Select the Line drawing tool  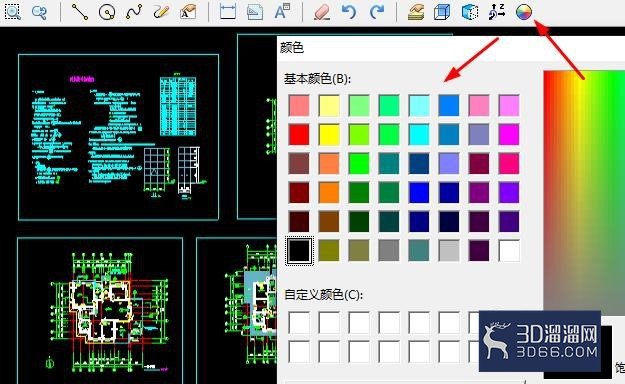[x=80, y=12]
